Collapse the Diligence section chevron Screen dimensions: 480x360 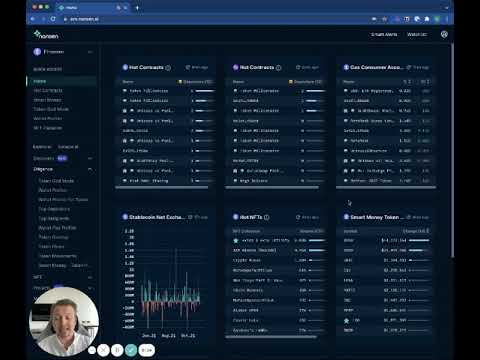90,169
